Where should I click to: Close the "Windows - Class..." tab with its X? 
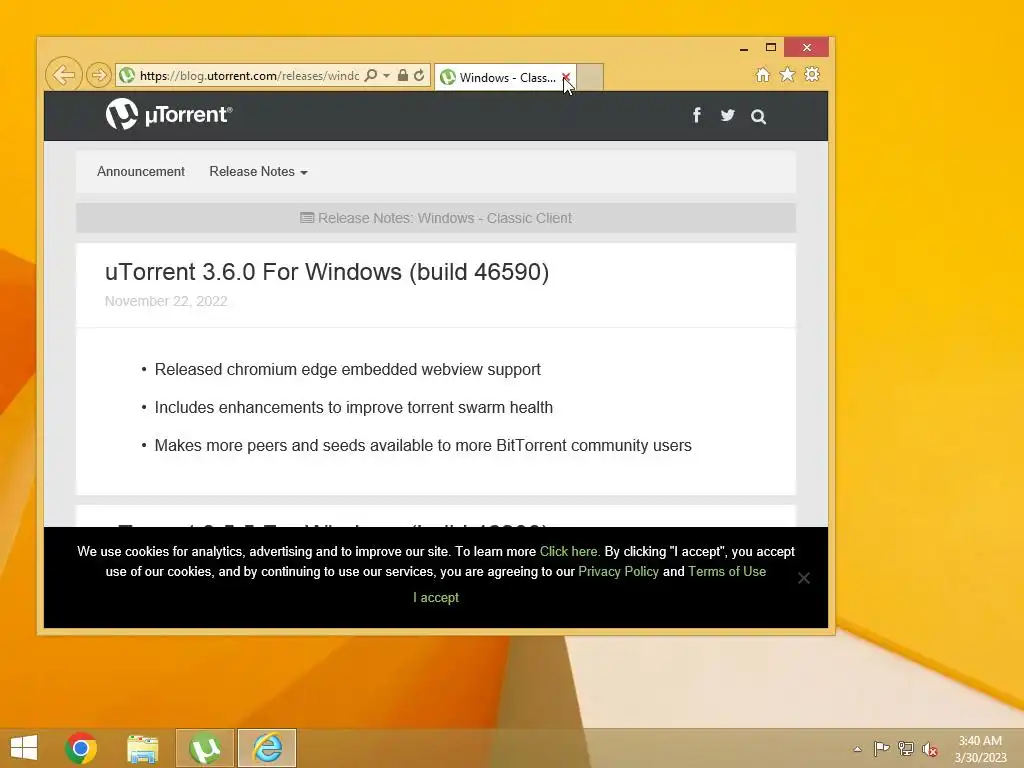pos(566,77)
